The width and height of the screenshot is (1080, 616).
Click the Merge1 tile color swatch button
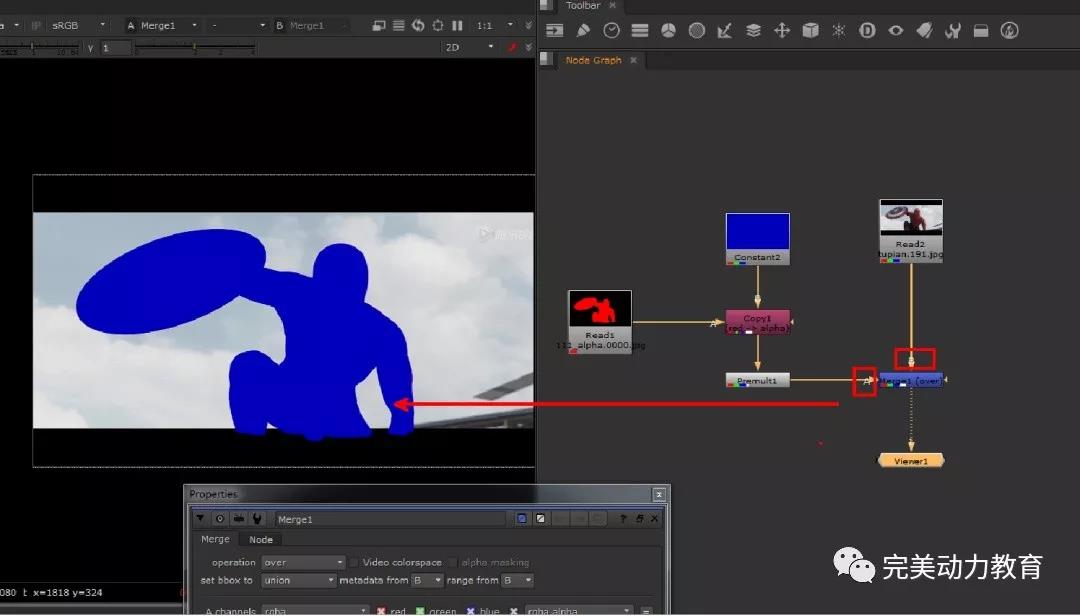click(x=541, y=519)
